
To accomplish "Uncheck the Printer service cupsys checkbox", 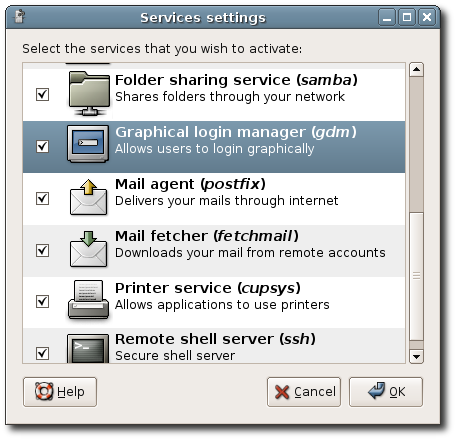I will [x=42, y=301].
